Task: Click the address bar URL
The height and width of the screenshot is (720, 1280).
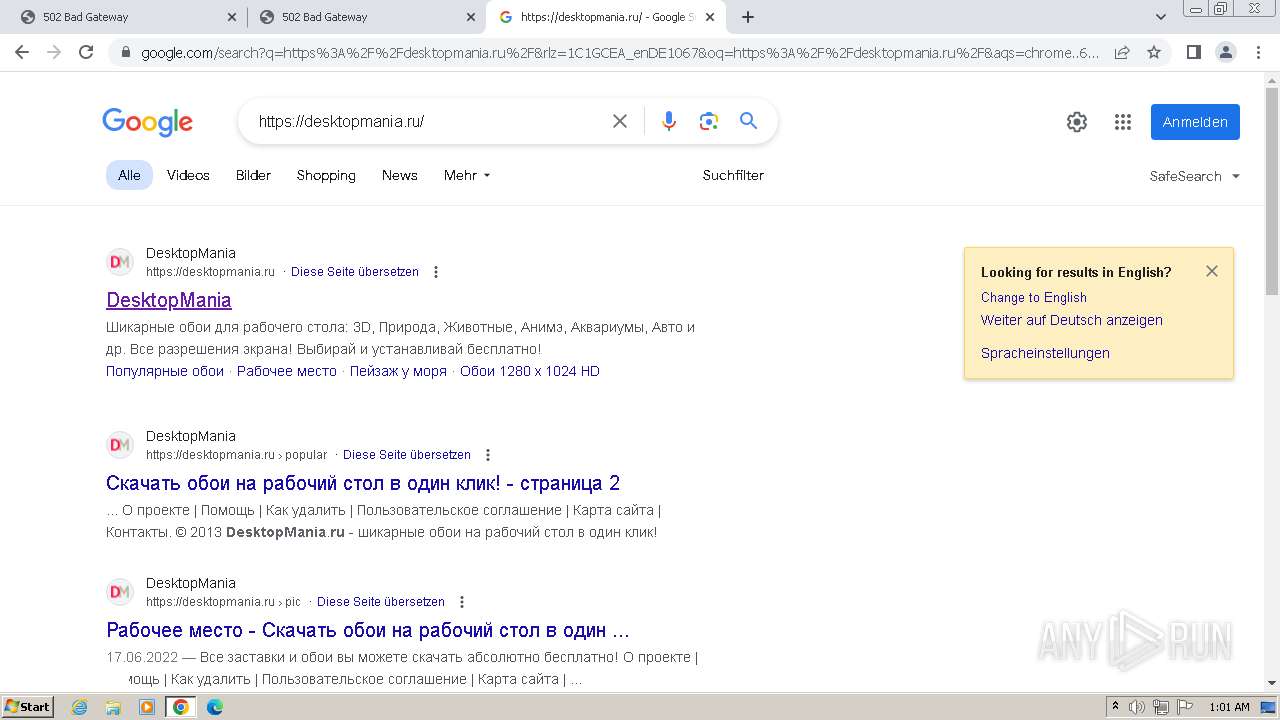Action: [x=619, y=53]
